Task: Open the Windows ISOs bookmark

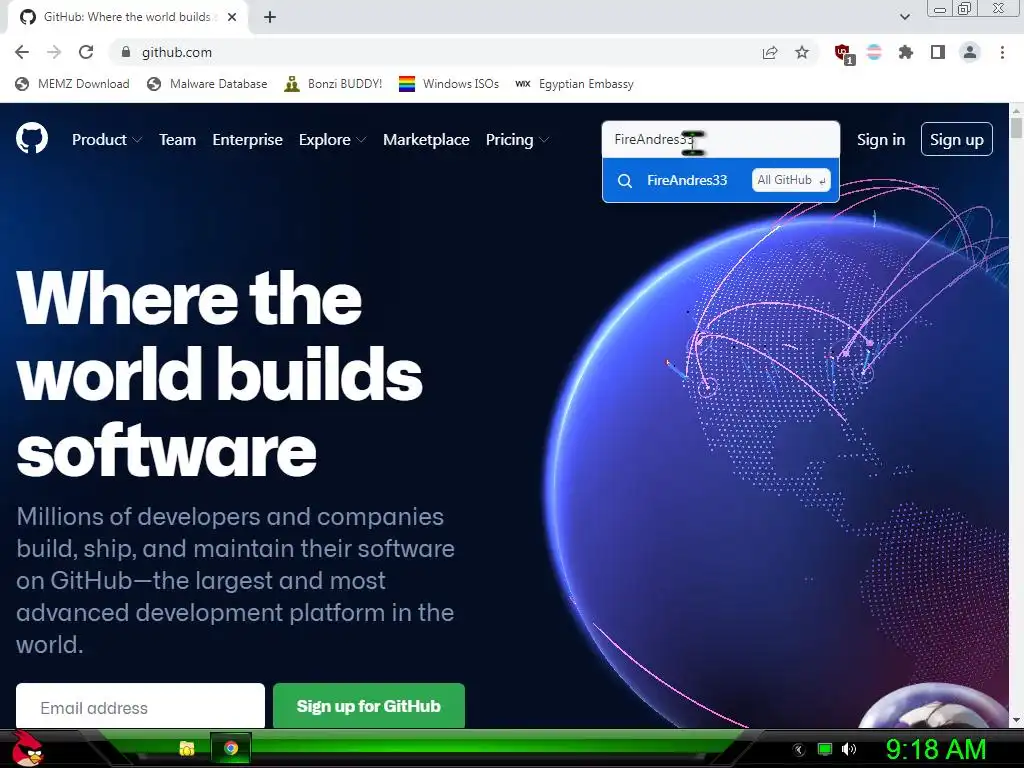Action: click(x=449, y=84)
